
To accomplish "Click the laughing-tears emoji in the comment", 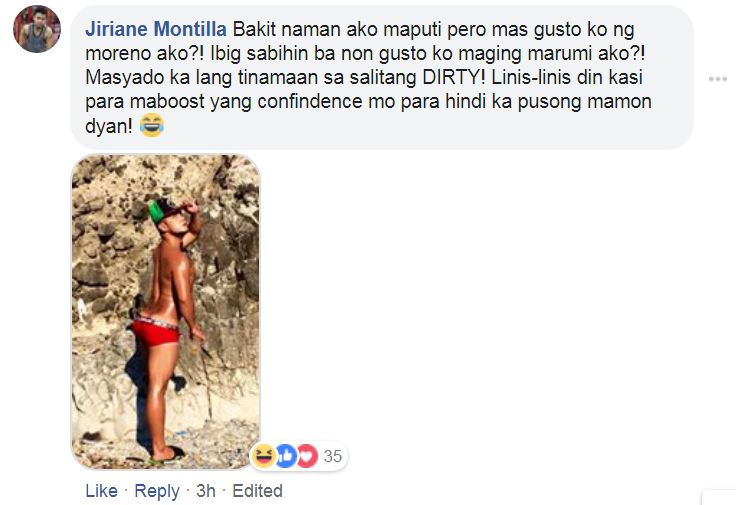I will 152,125.
